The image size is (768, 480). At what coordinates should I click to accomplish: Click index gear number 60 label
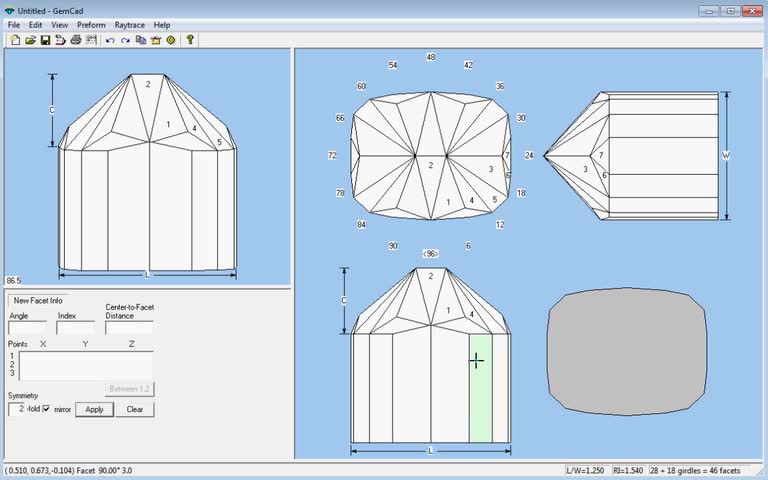tap(361, 86)
